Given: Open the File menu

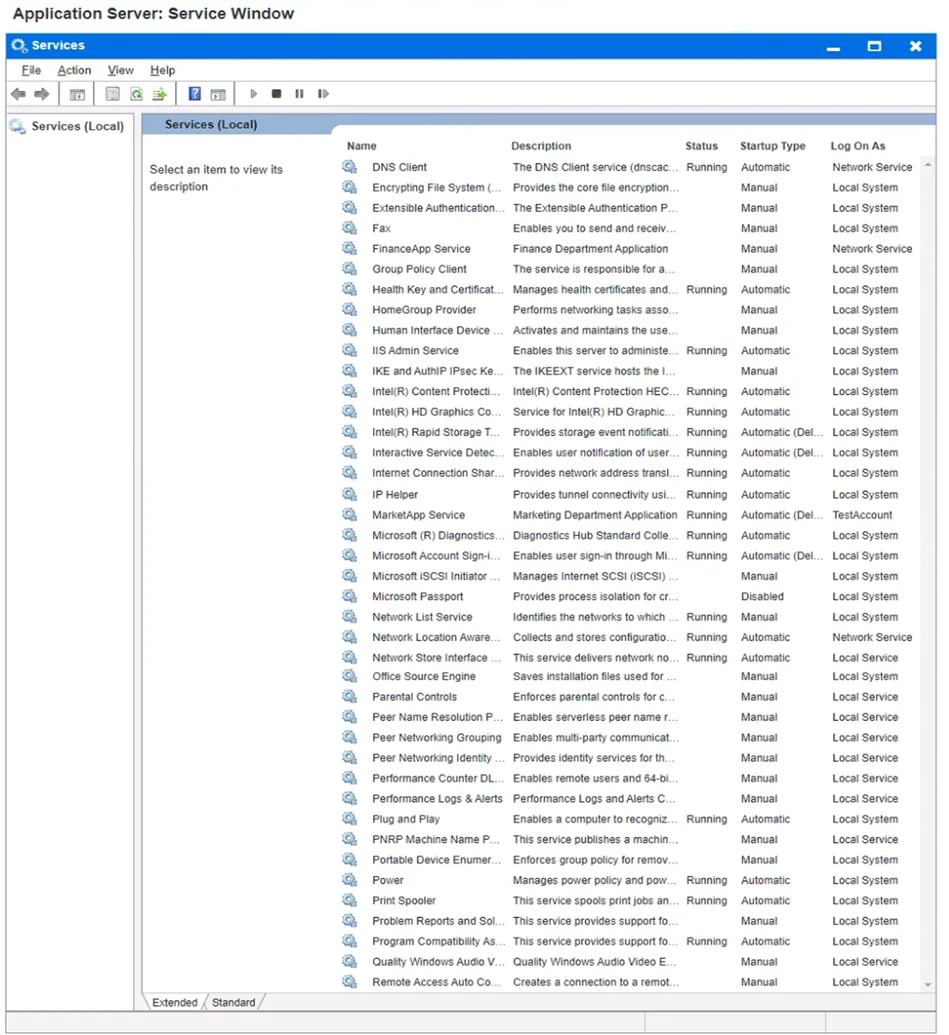Looking at the screenshot, I should [31, 70].
